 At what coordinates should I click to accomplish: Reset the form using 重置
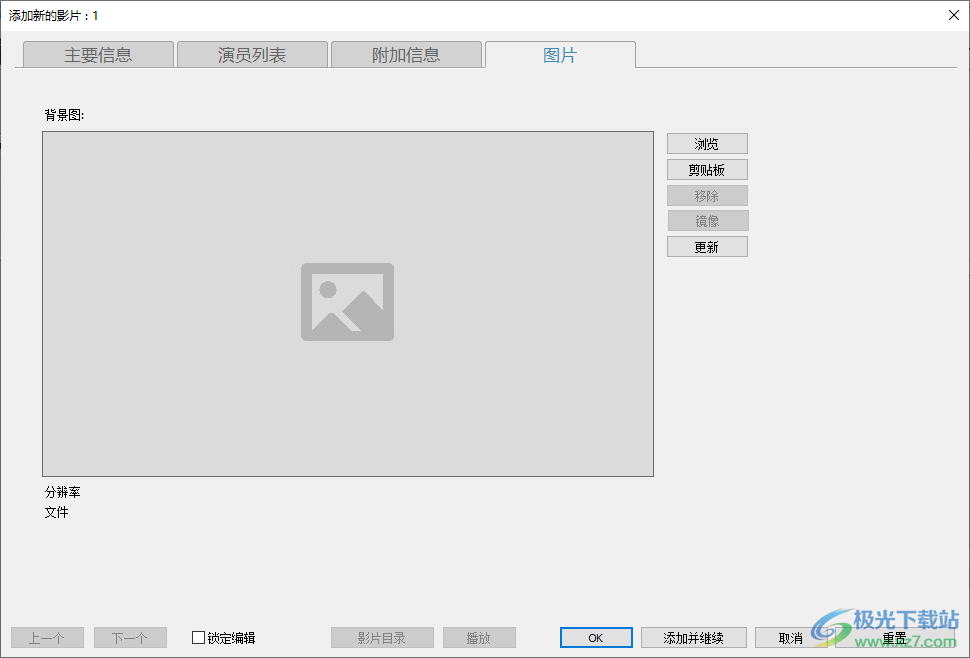click(x=893, y=637)
